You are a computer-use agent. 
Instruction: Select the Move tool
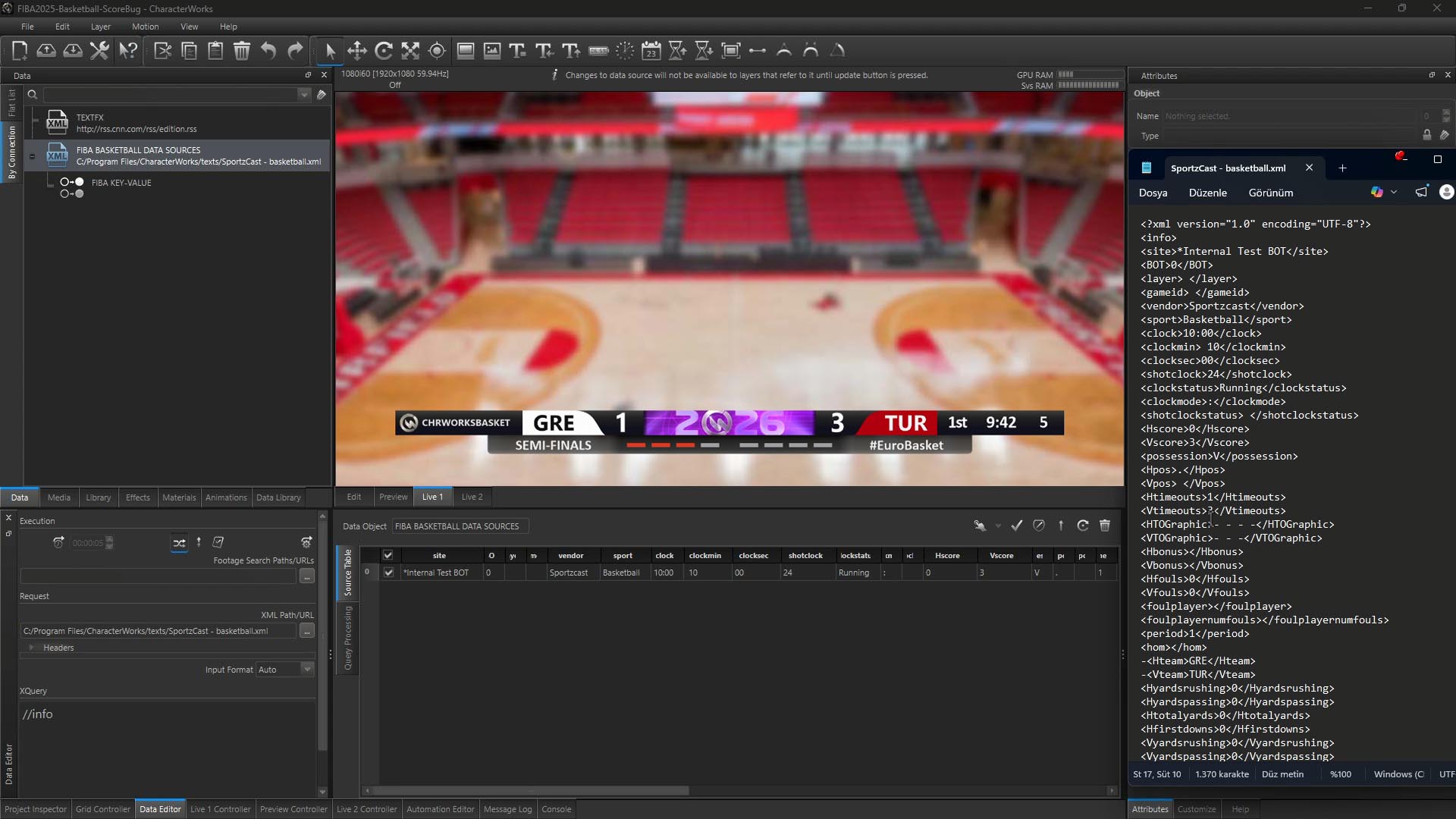[357, 51]
